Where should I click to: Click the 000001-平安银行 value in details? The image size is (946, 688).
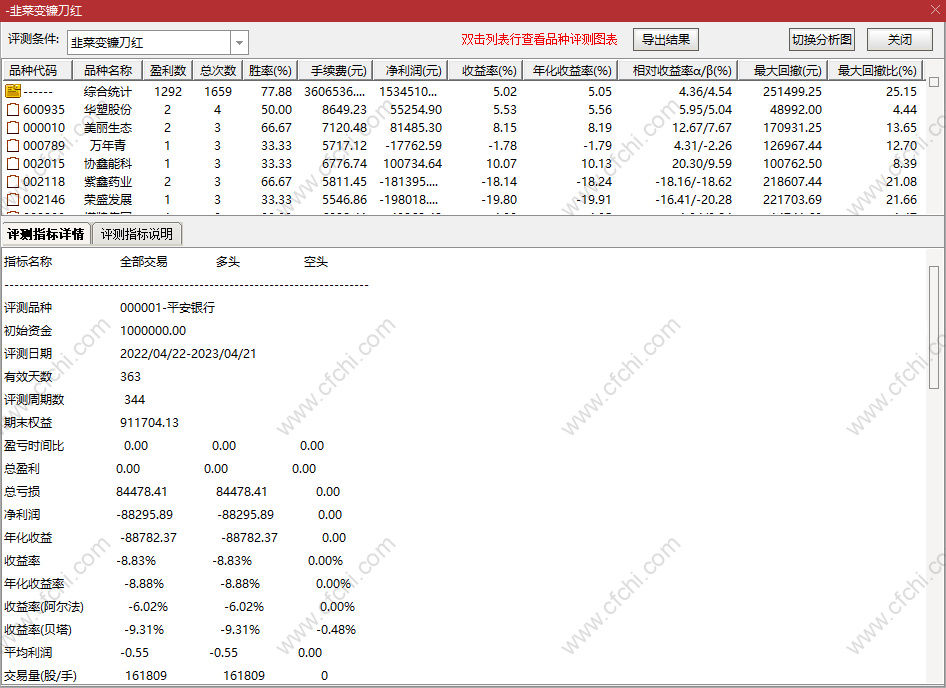point(167,308)
